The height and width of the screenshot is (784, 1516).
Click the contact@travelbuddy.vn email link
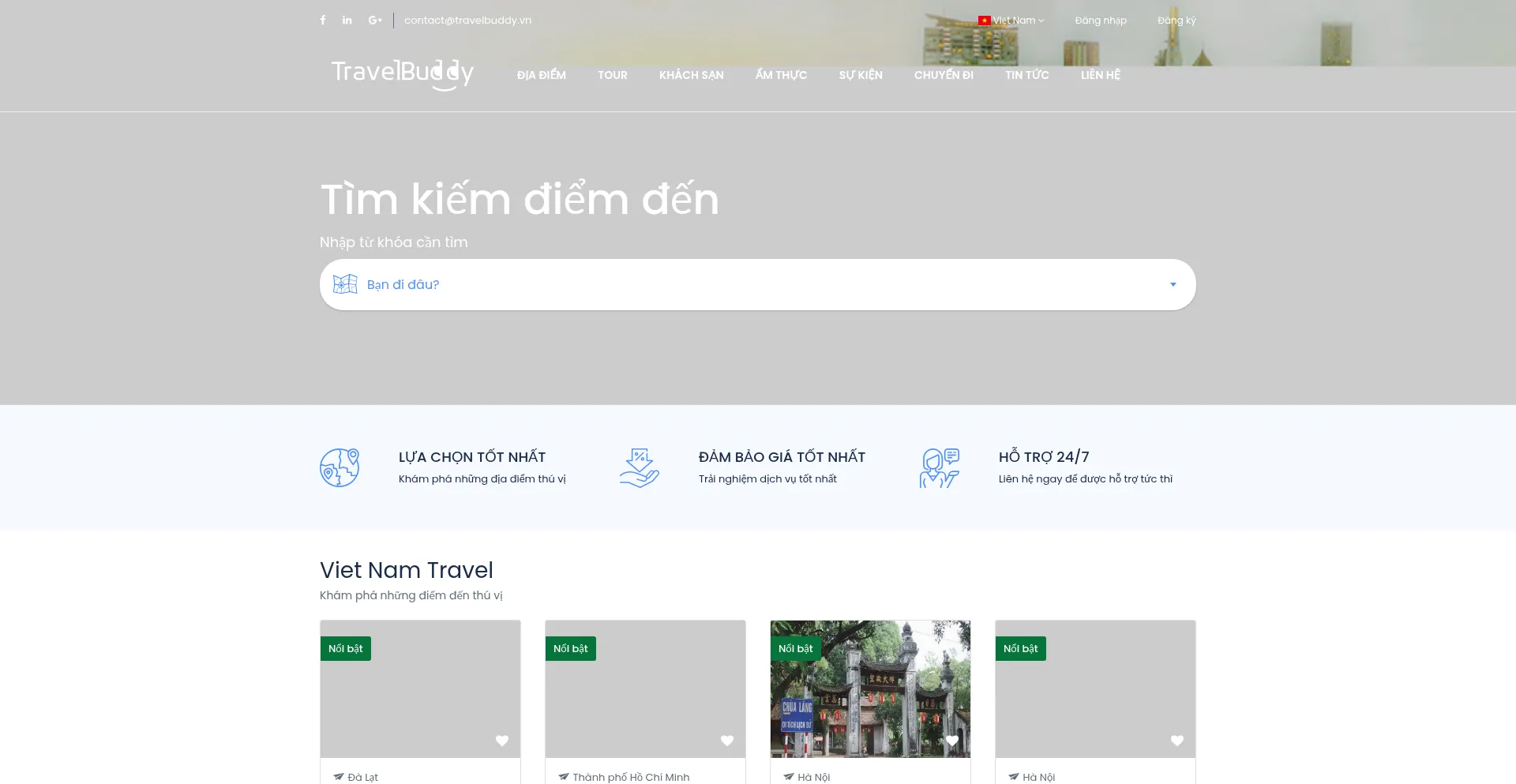coord(467,21)
